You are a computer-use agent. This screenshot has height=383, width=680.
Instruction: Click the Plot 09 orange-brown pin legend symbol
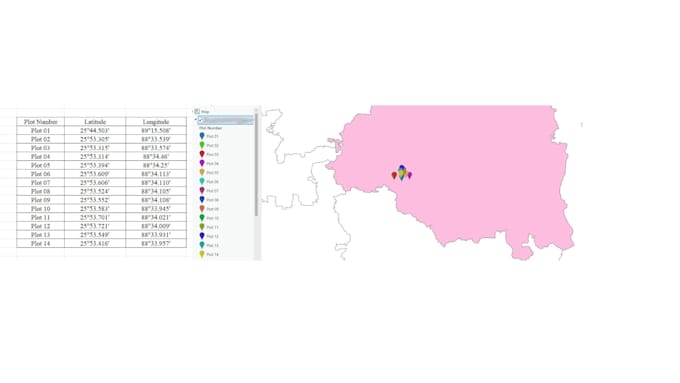202,209
